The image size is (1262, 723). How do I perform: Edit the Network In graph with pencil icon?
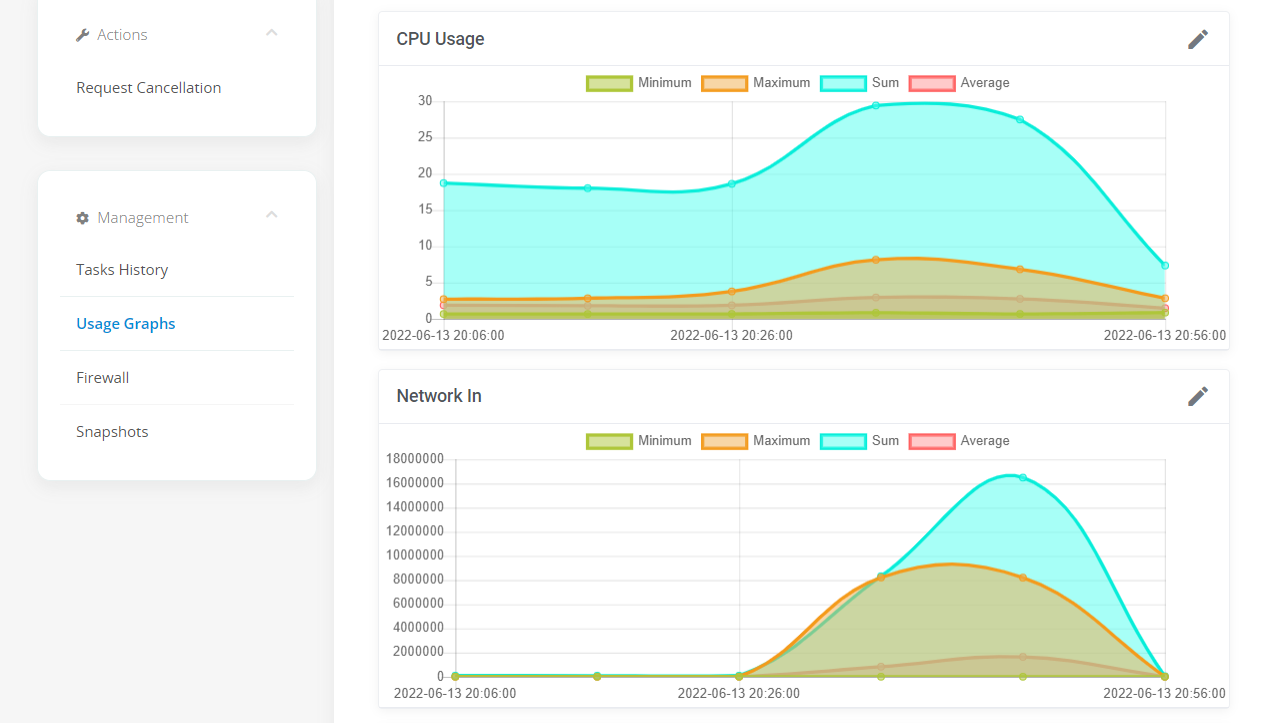tap(1198, 396)
